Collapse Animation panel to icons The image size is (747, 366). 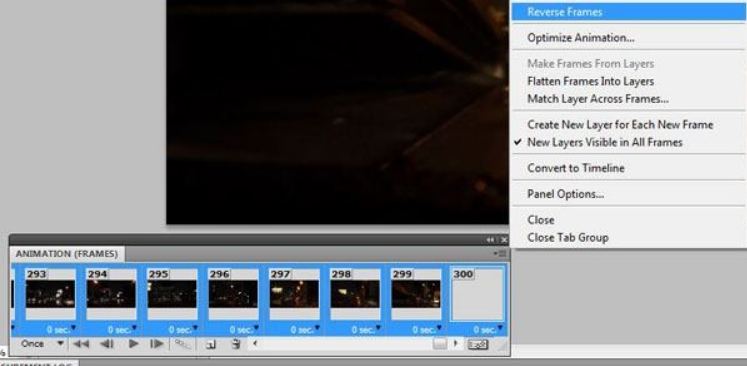pyautogui.click(x=490, y=240)
